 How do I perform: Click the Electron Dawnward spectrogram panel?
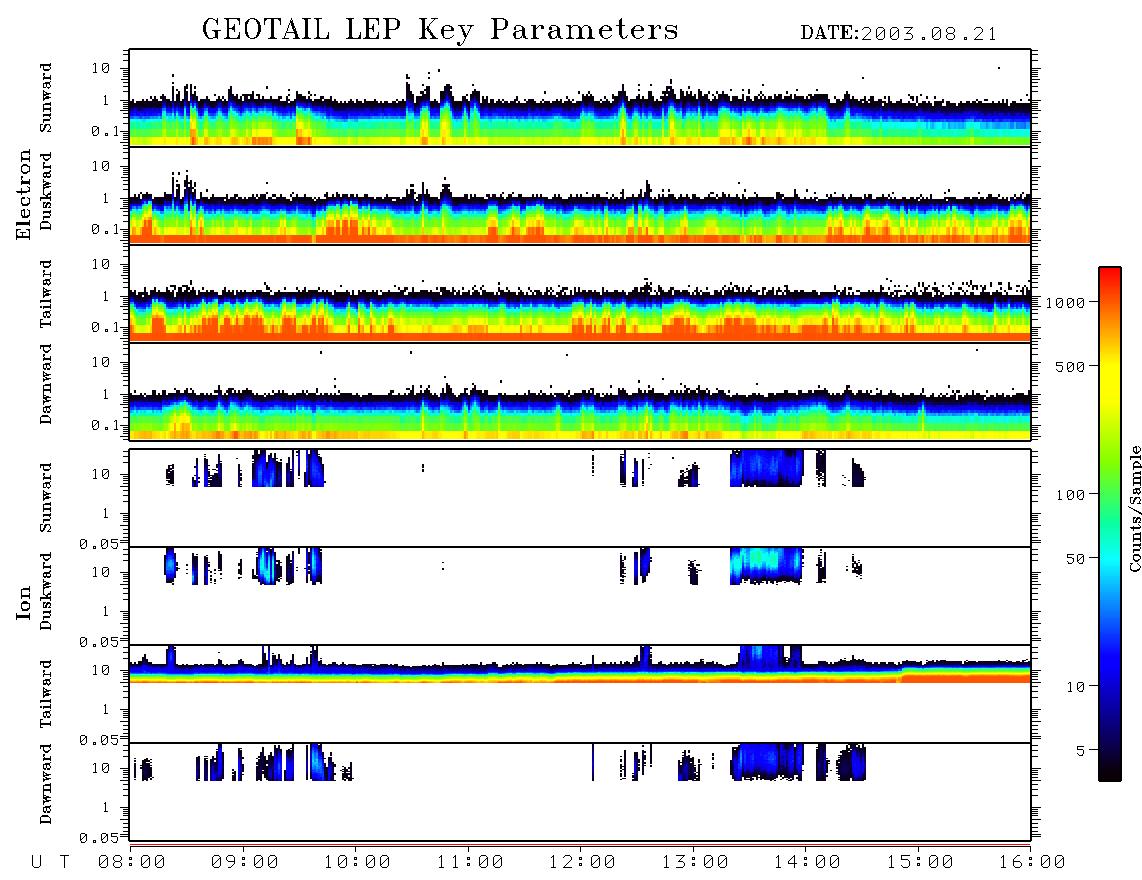580,391
